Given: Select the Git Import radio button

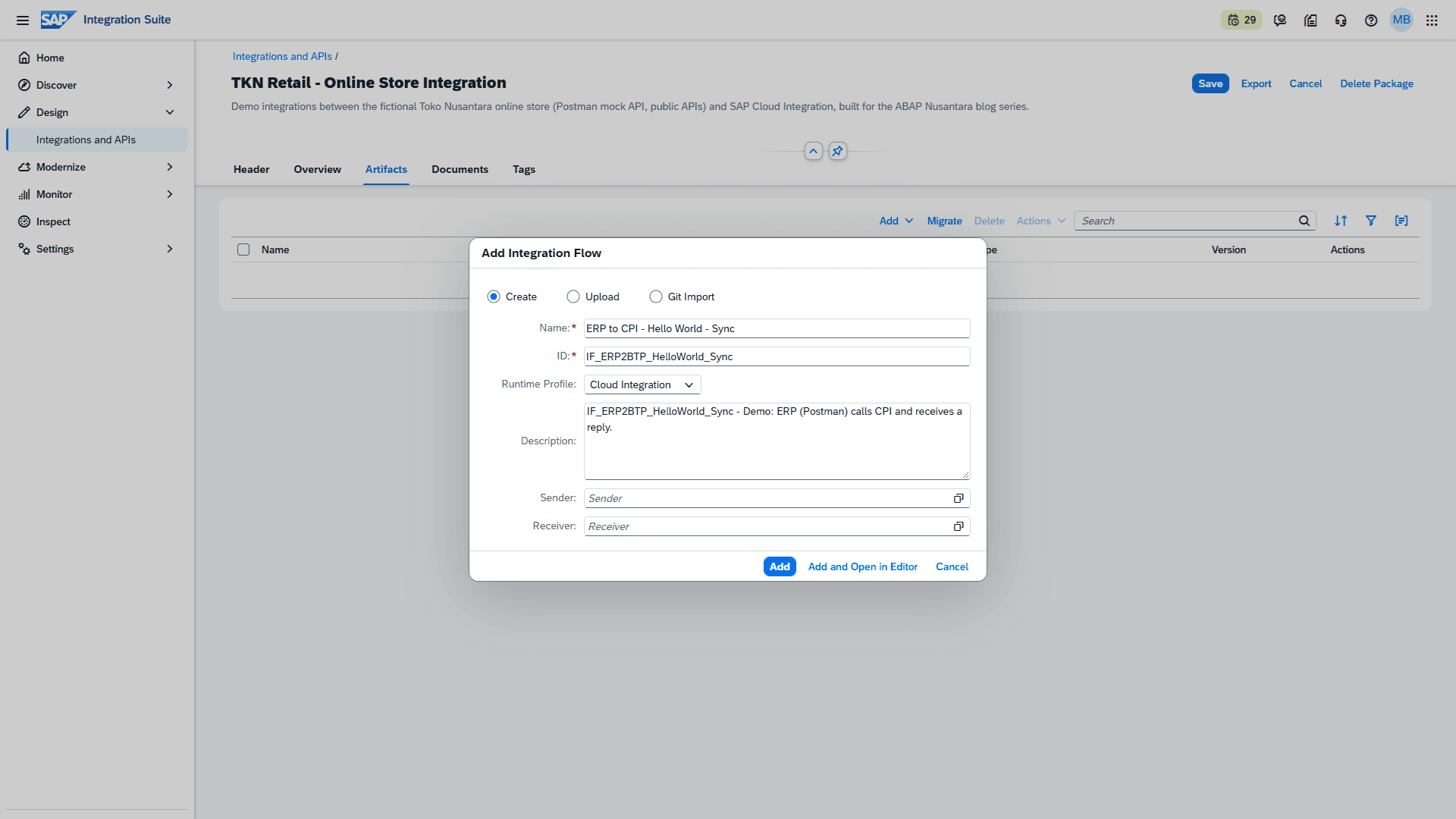Looking at the screenshot, I should pyautogui.click(x=656, y=297).
